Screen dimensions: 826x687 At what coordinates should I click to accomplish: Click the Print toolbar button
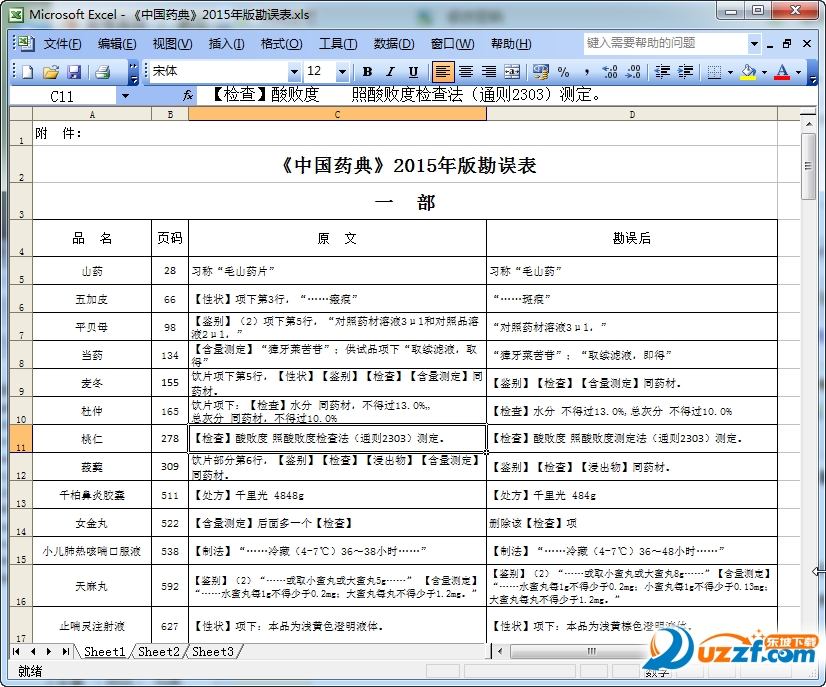[104, 72]
